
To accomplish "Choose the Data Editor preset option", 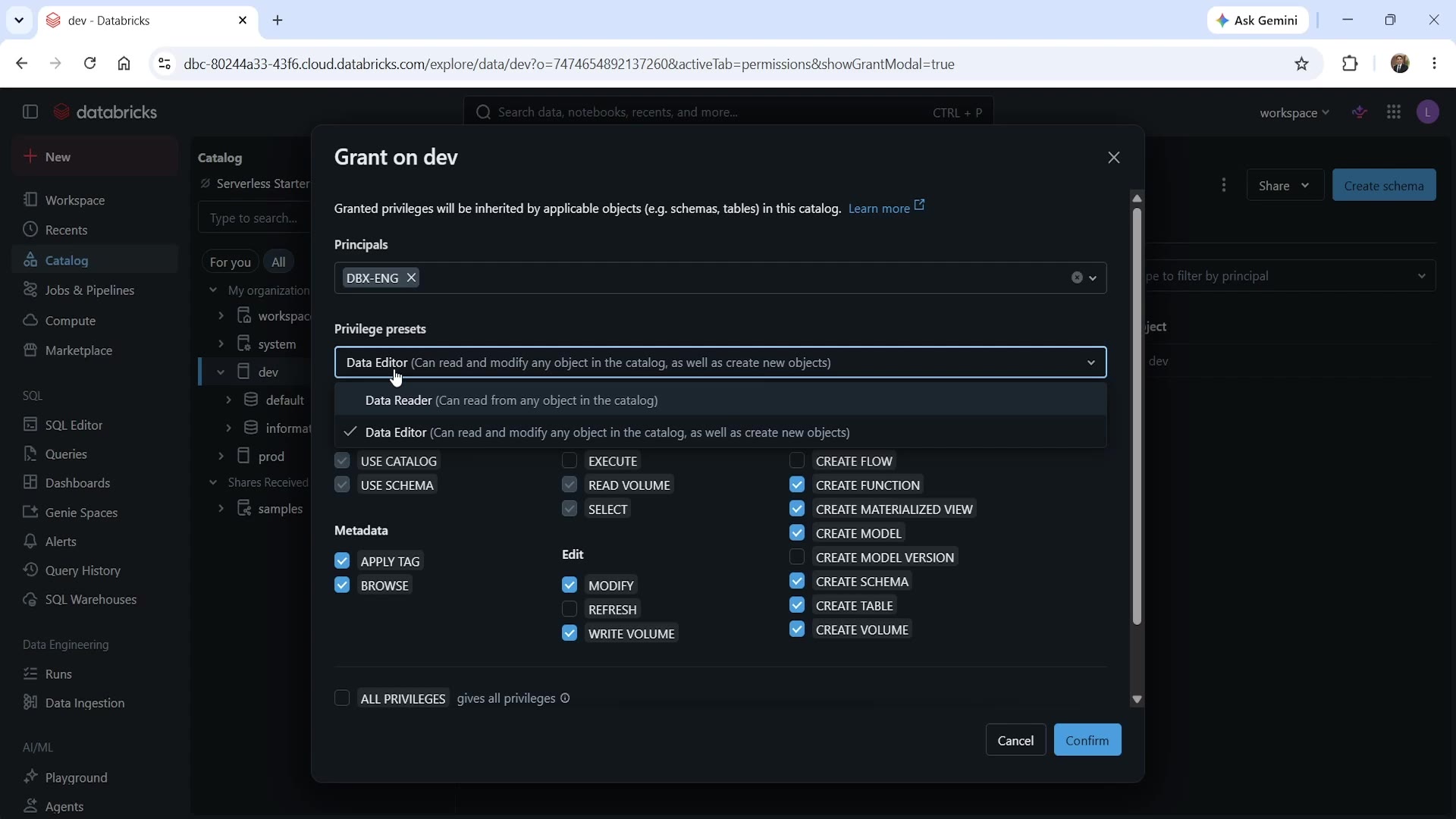I will click(720, 432).
